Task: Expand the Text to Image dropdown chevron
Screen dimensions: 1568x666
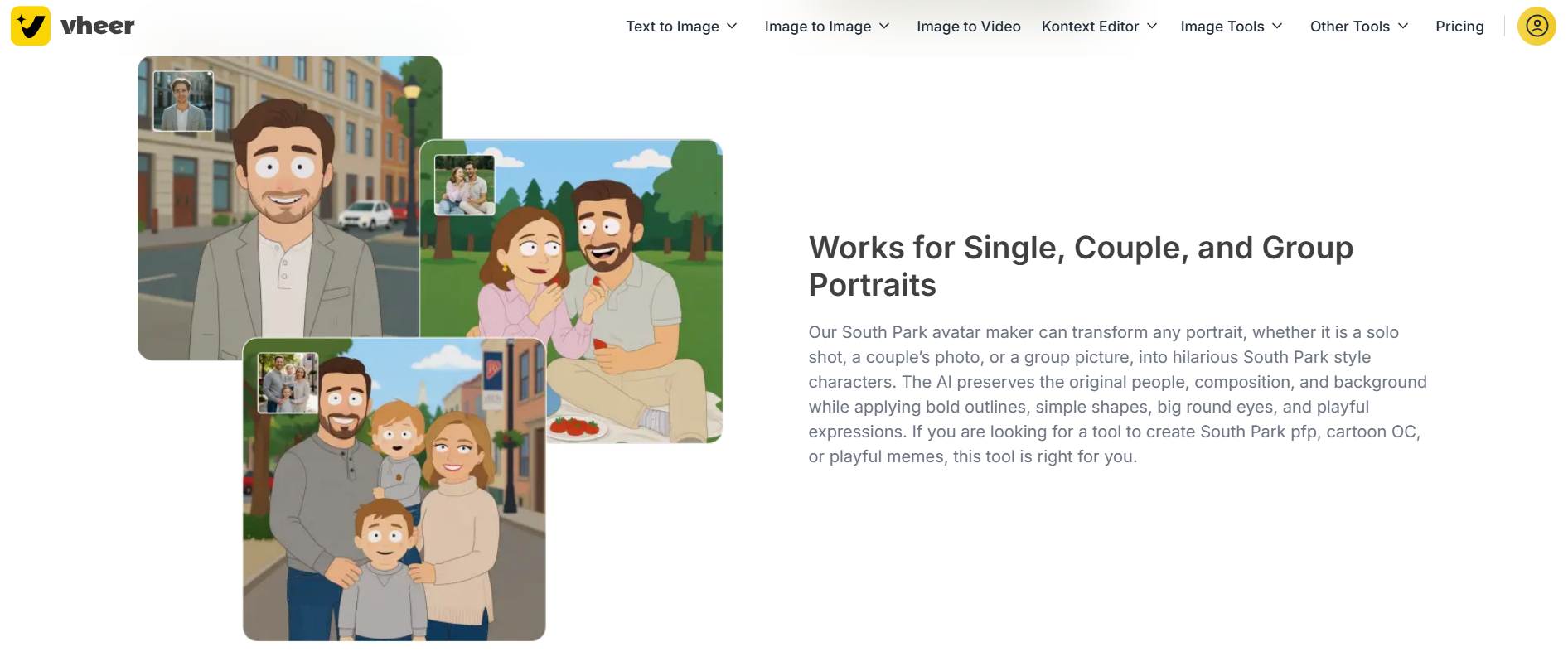Action: tap(732, 27)
